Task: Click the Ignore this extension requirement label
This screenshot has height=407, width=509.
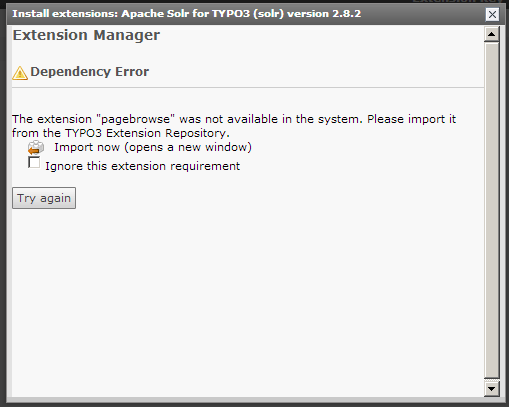Action: [142, 166]
